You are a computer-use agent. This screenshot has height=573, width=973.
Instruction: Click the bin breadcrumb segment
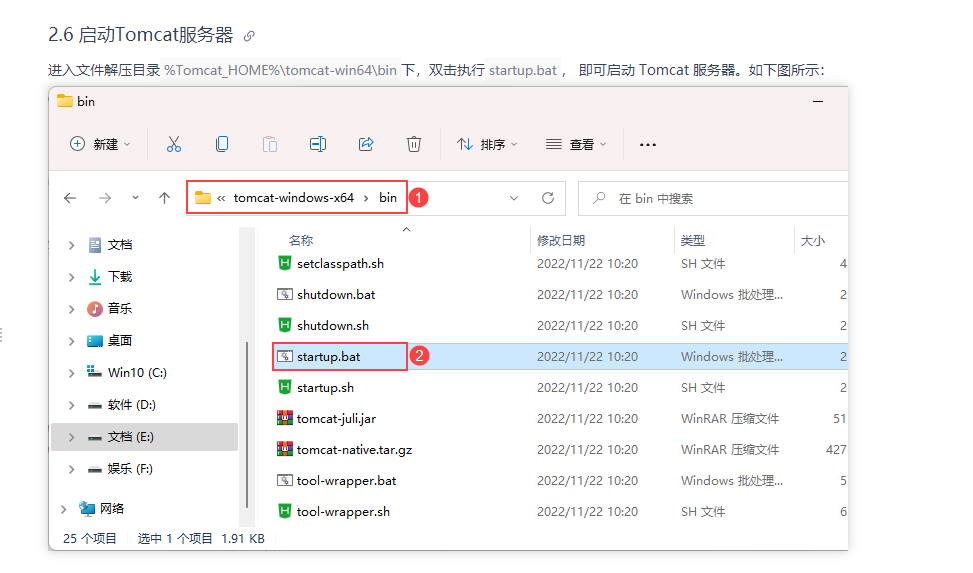pyautogui.click(x=388, y=198)
